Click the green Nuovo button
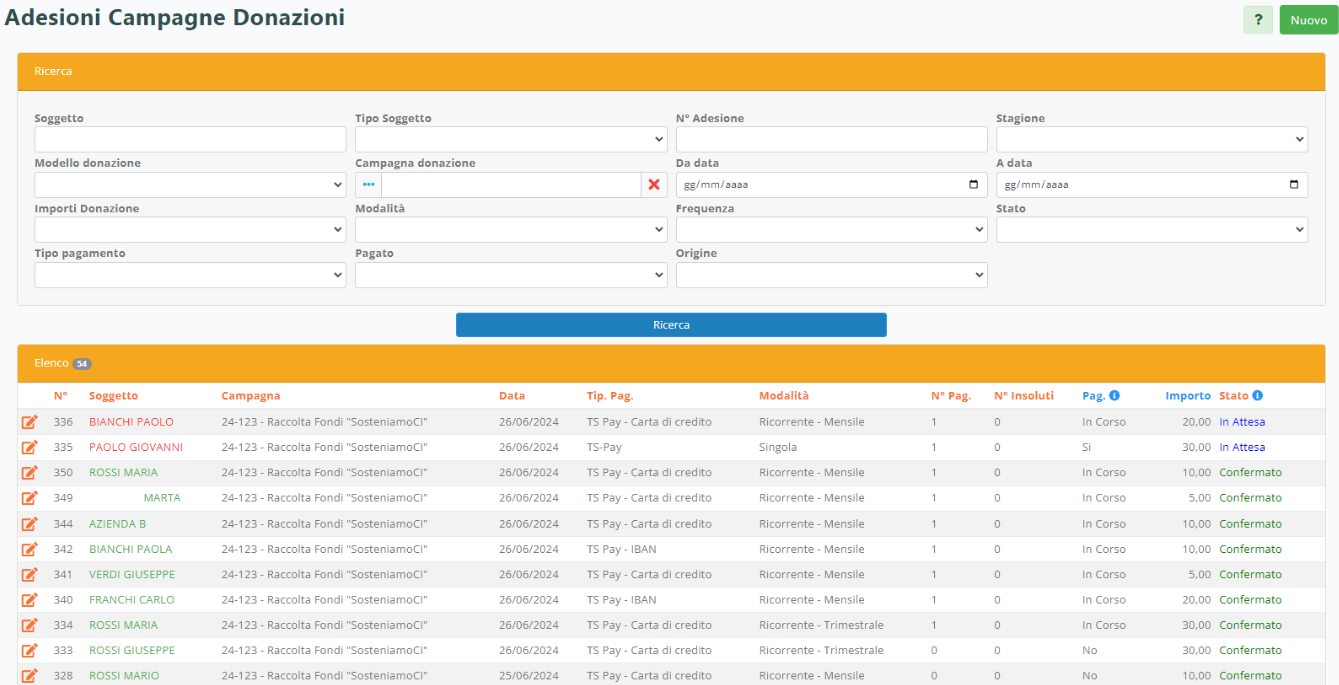The width and height of the screenshot is (1339, 685). click(x=1308, y=20)
